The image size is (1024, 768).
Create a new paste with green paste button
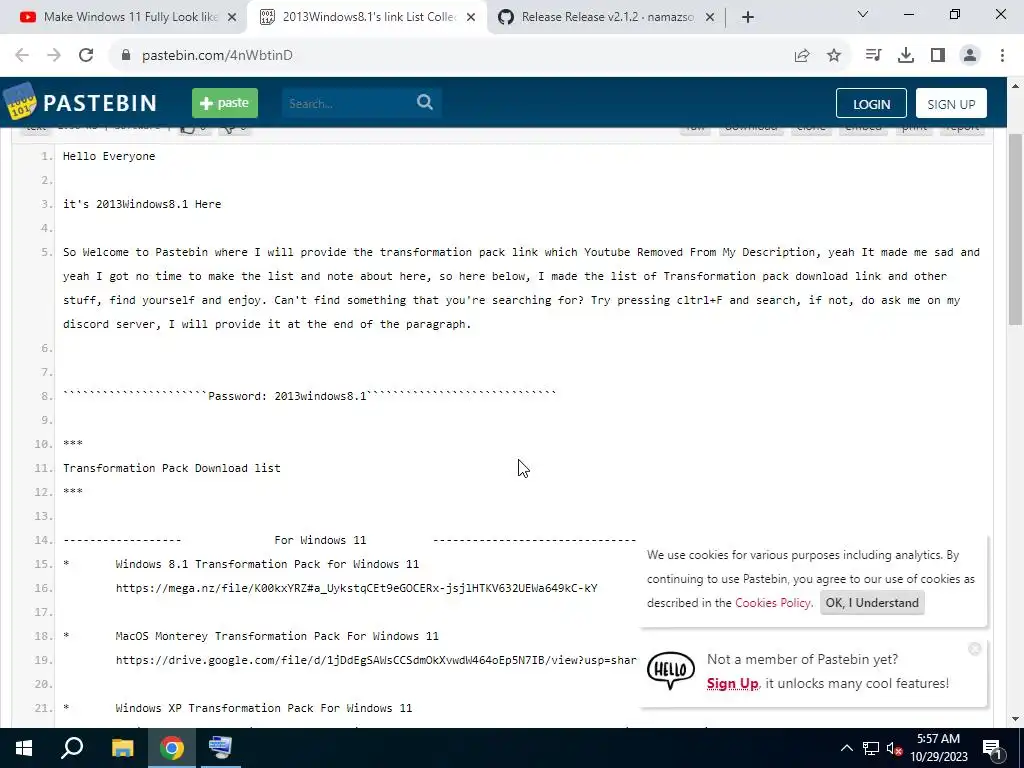(225, 103)
